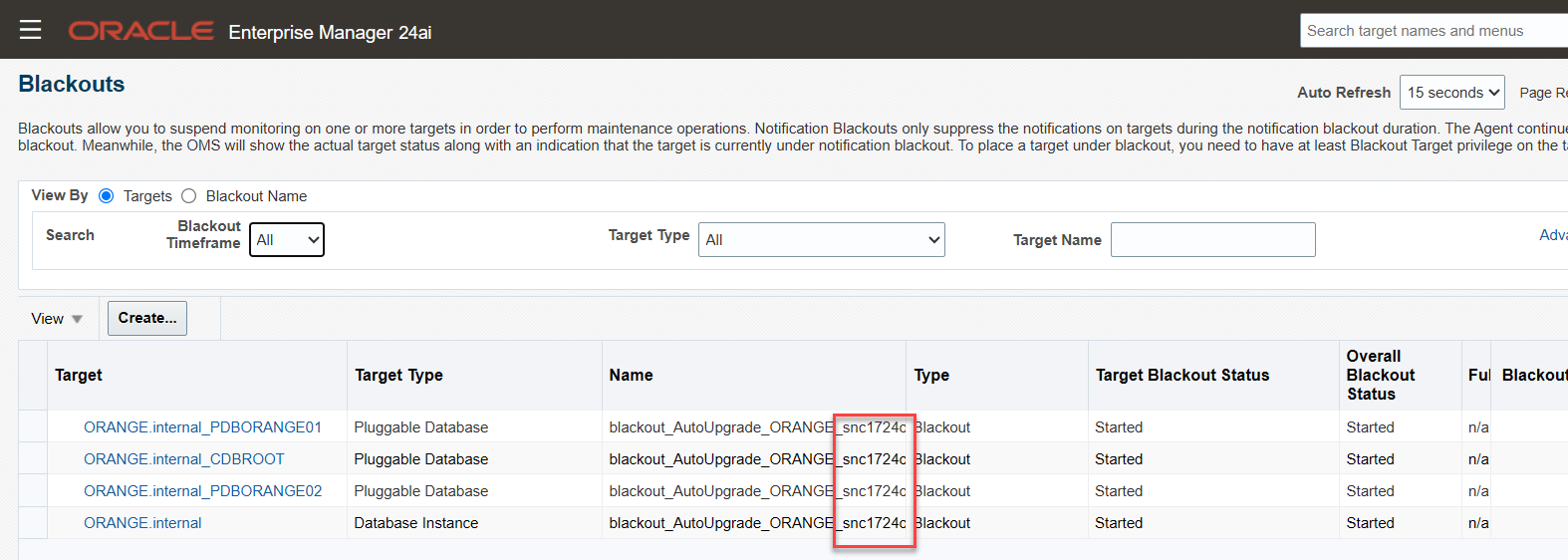The image size is (1568, 560).
Task: Click the blackout name in the PDBORANGE01 row
Action: 757,427
